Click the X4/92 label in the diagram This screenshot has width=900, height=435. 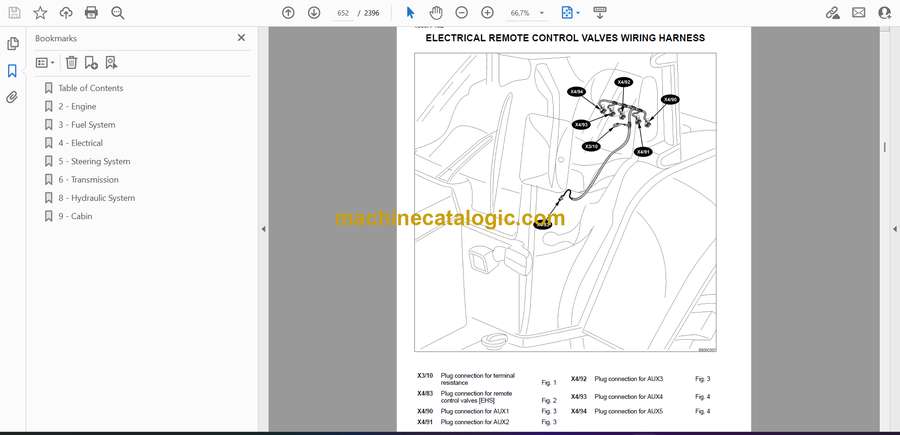pos(623,82)
